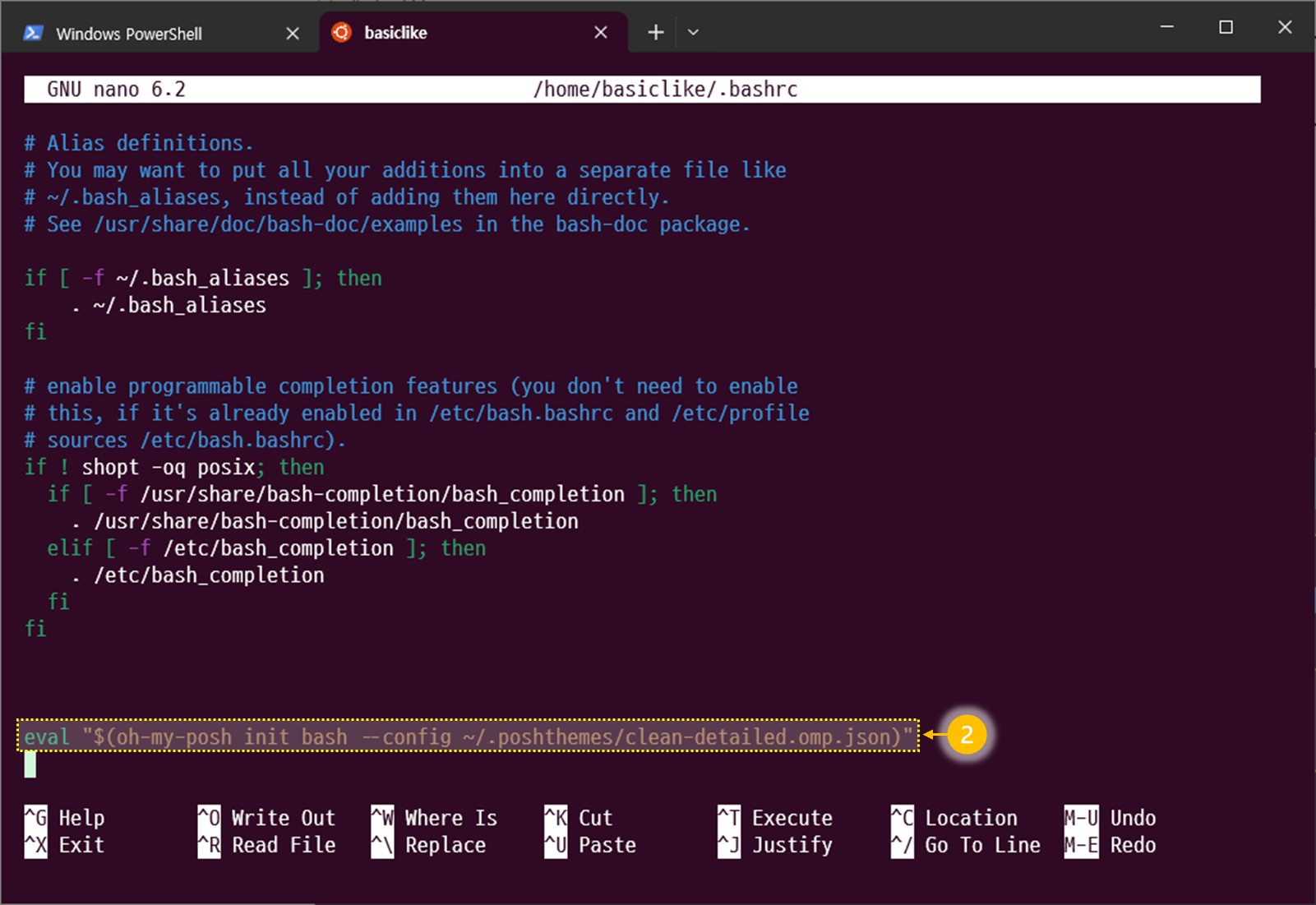The width and height of the screenshot is (1316, 905).
Task: Click the Ubuntu logo in basiclike tab
Action: click(x=341, y=32)
